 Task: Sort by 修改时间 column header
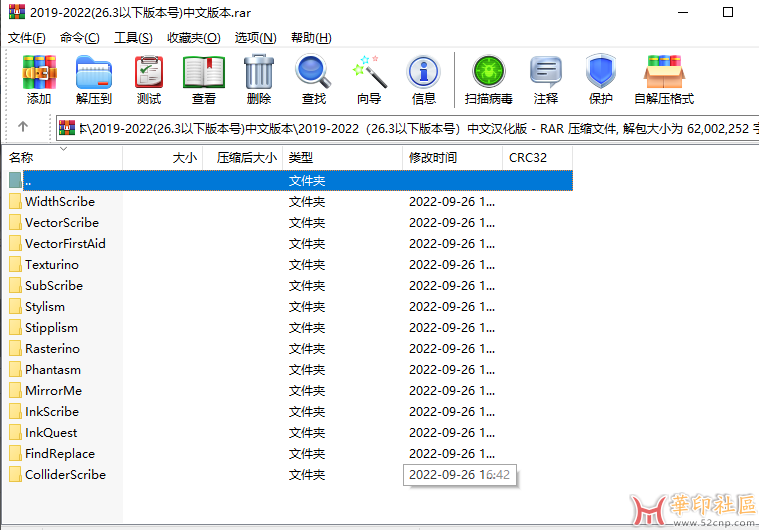click(x=453, y=158)
